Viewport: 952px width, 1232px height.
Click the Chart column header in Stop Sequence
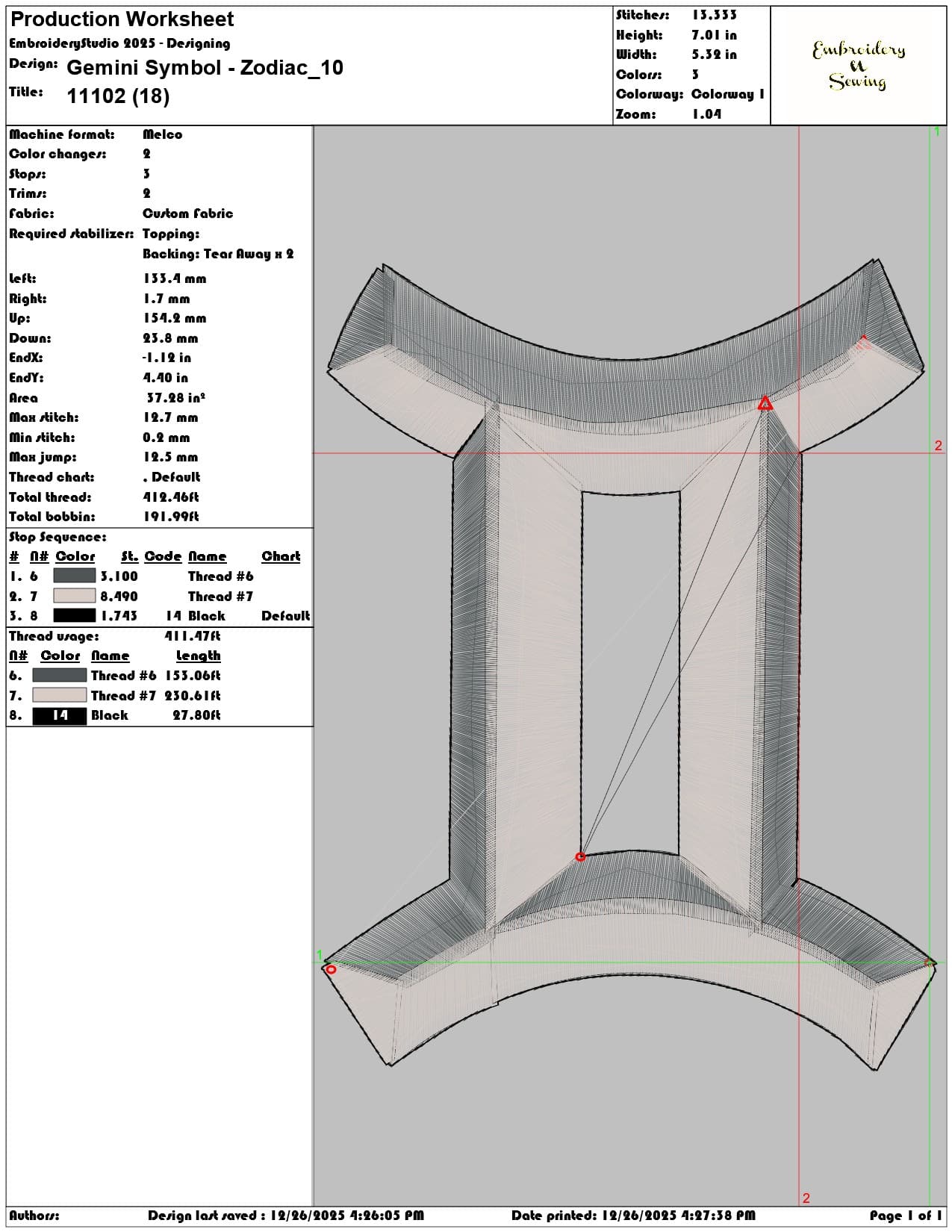pyautogui.click(x=281, y=556)
